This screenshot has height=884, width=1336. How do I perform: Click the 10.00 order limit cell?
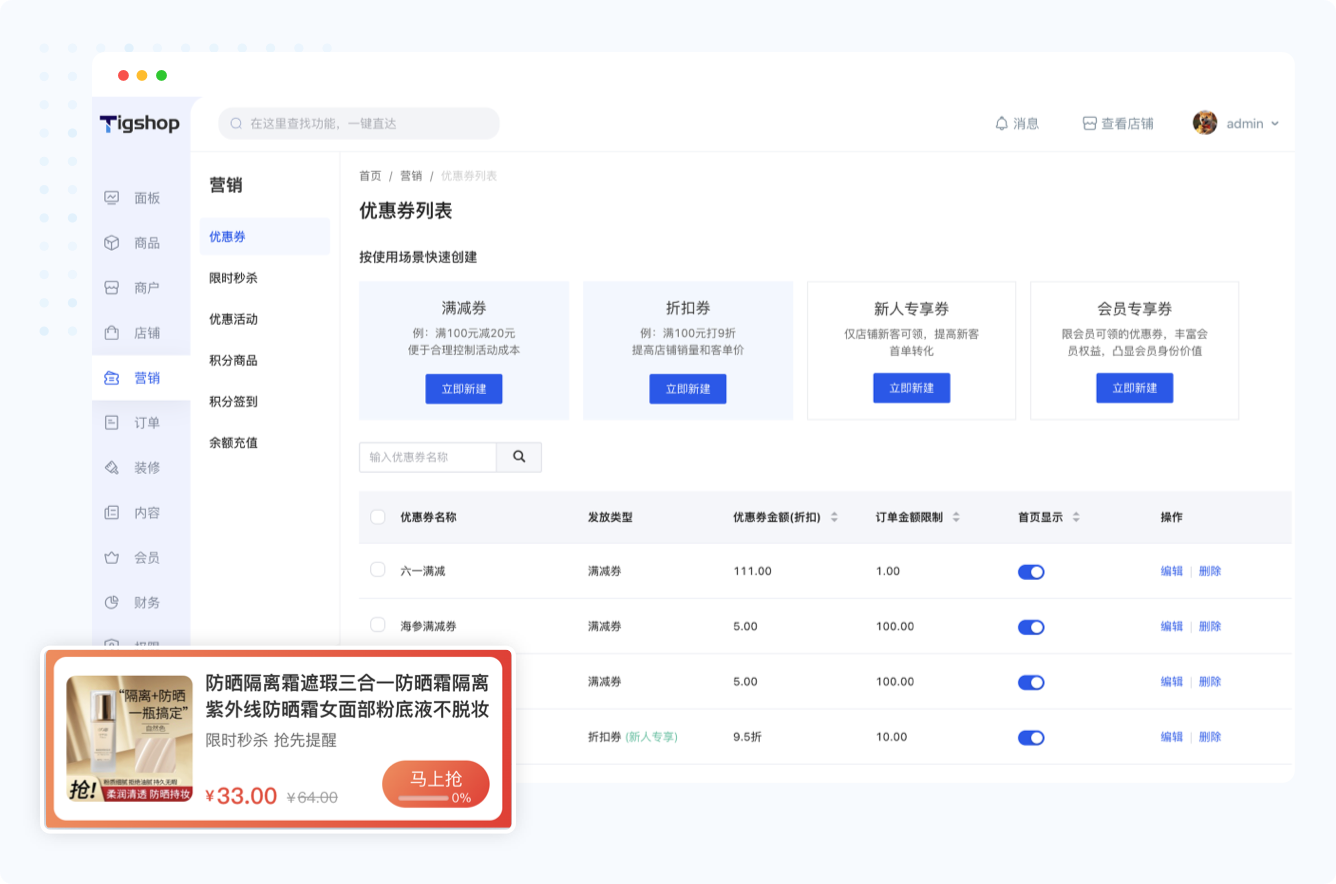tap(891, 737)
